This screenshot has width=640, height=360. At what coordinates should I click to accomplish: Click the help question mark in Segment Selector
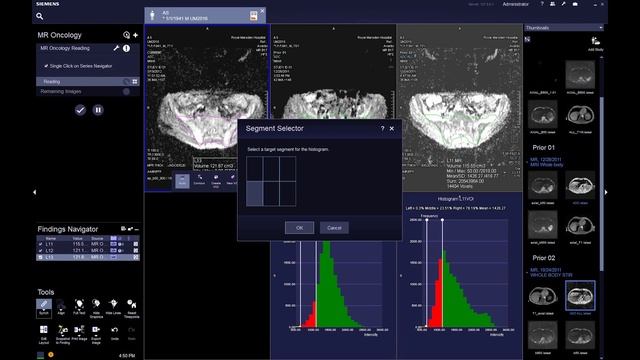pyautogui.click(x=382, y=129)
